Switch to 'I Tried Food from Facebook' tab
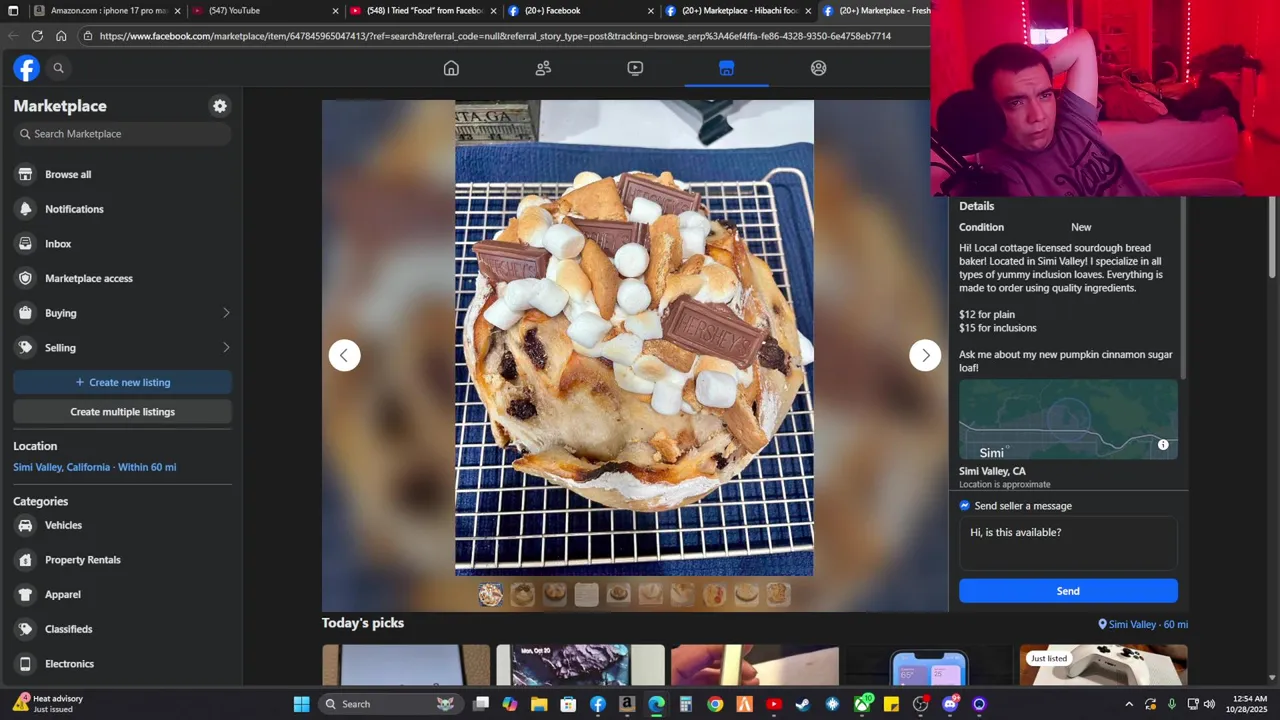Screen dimensions: 1280x720 tap(422, 11)
